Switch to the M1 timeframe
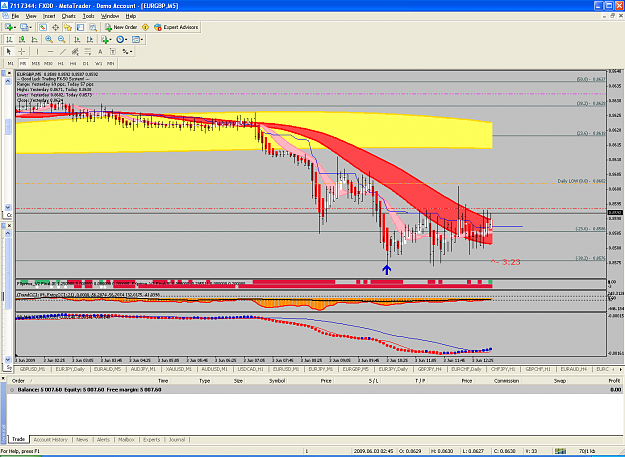This screenshot has height=457, width=625. point(10,63)
